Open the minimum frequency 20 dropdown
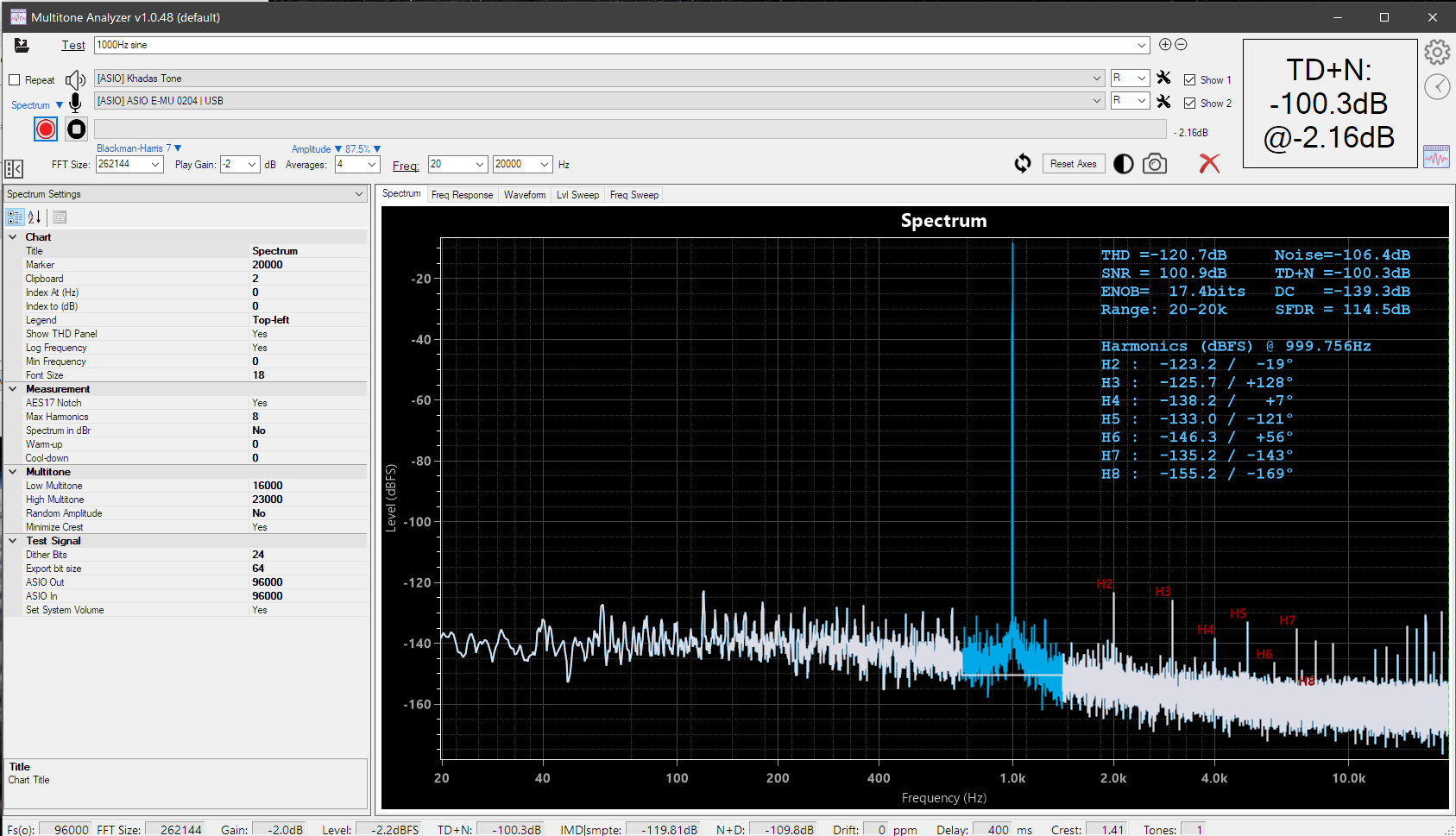Screen dimensions: 1456x836 (x=480, y=164)
